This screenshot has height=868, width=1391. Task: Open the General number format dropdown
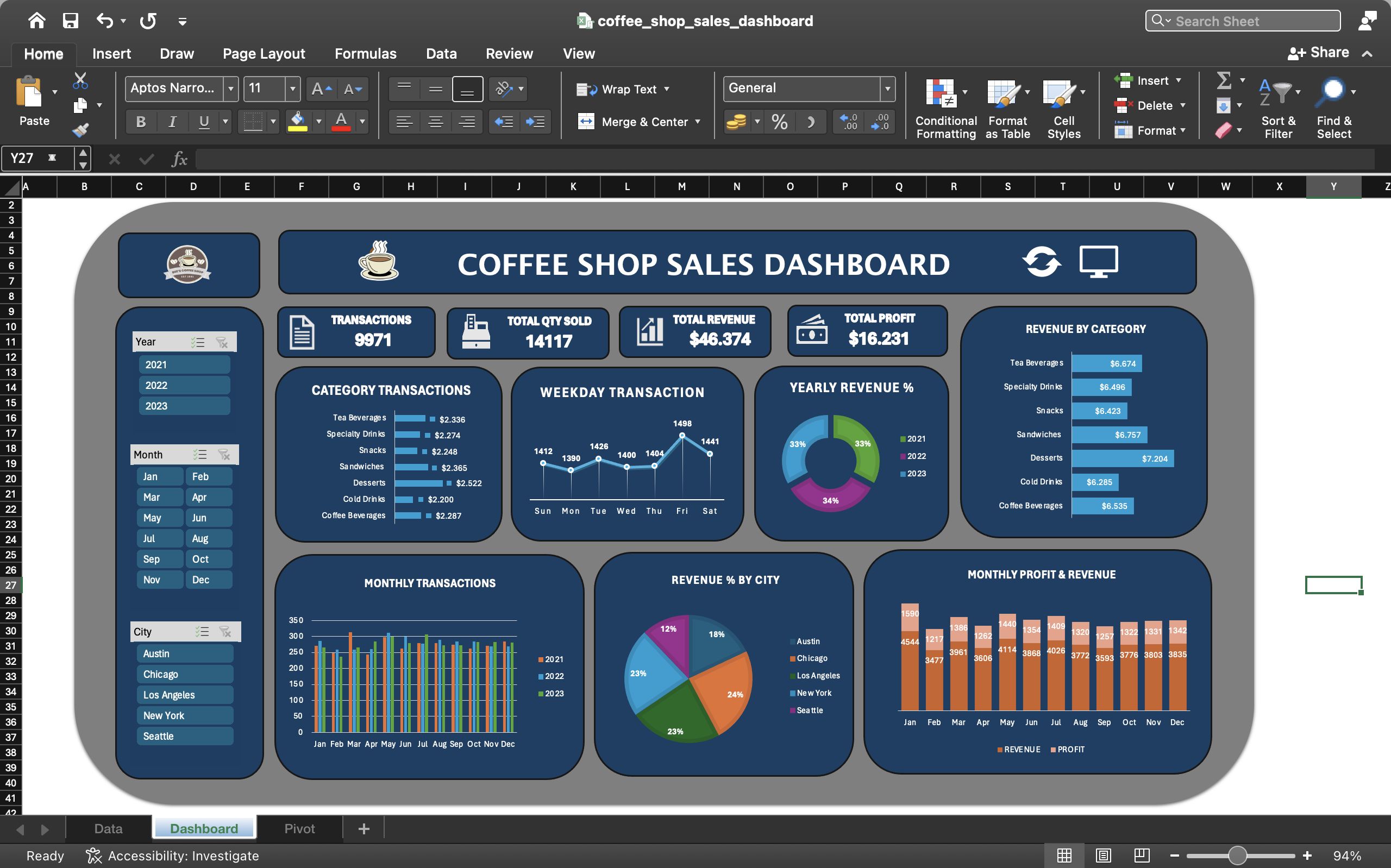pos(887,89)
